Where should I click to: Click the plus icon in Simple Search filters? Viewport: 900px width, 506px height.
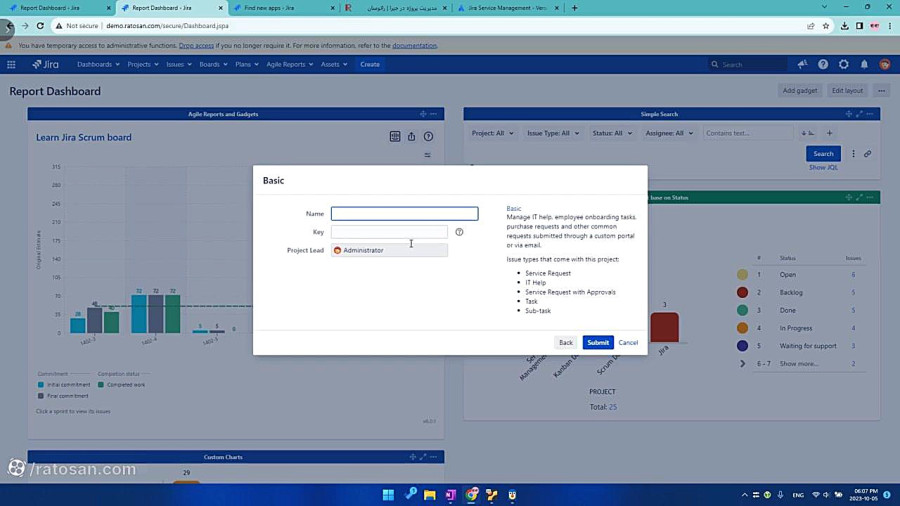coord(829,133)
